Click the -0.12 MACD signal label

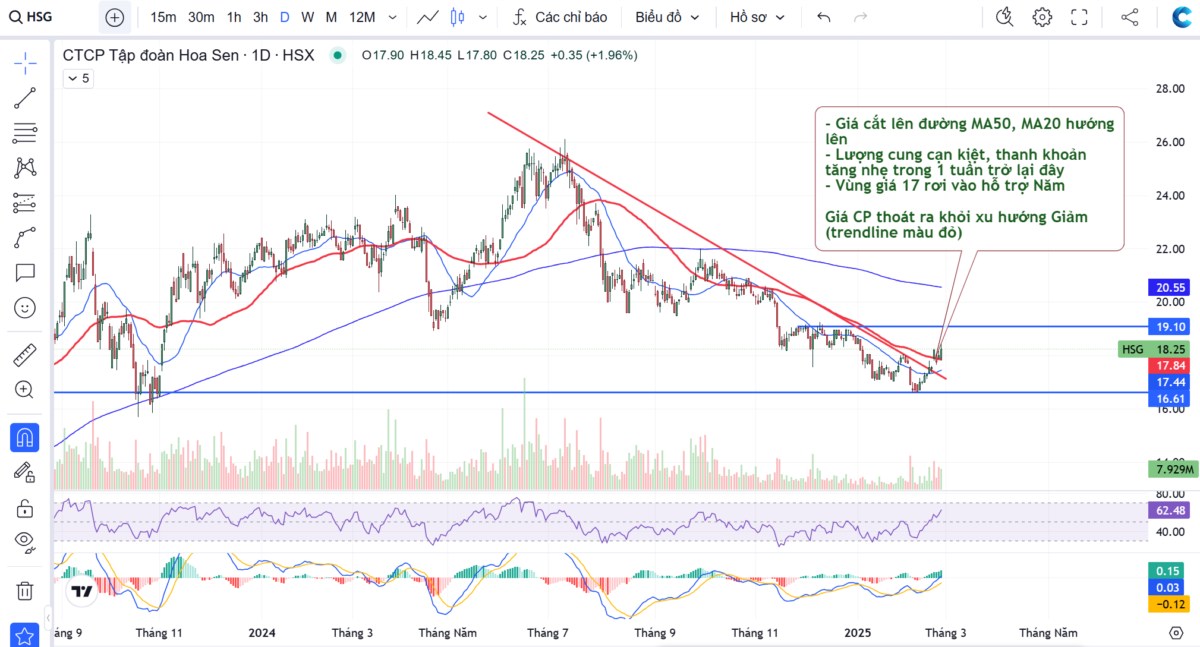pyautogui.click(x=1168, y=604)
